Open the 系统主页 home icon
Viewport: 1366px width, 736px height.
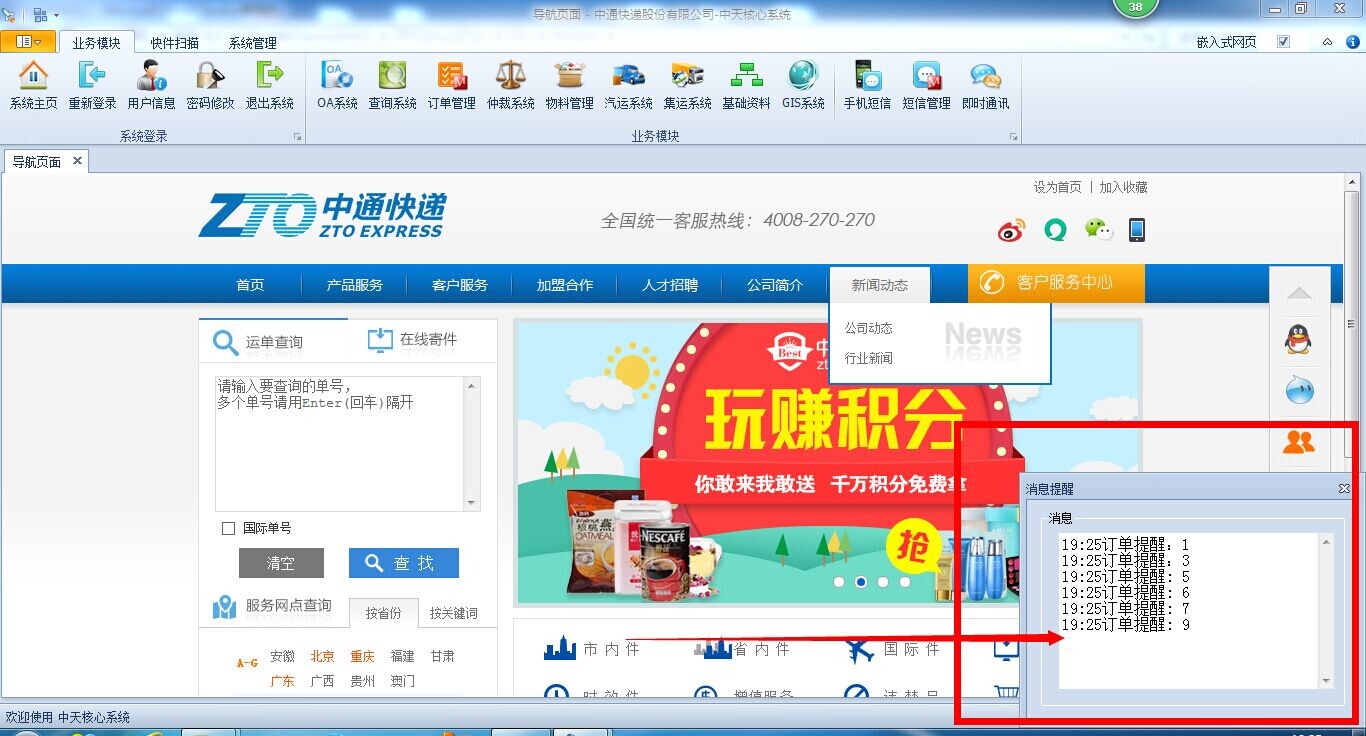coord(33,85)
